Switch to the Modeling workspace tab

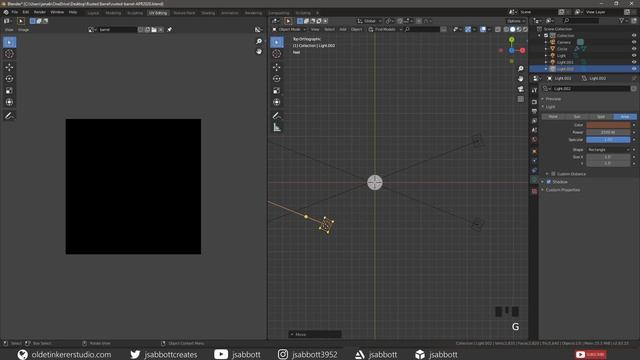coord(113,13)
